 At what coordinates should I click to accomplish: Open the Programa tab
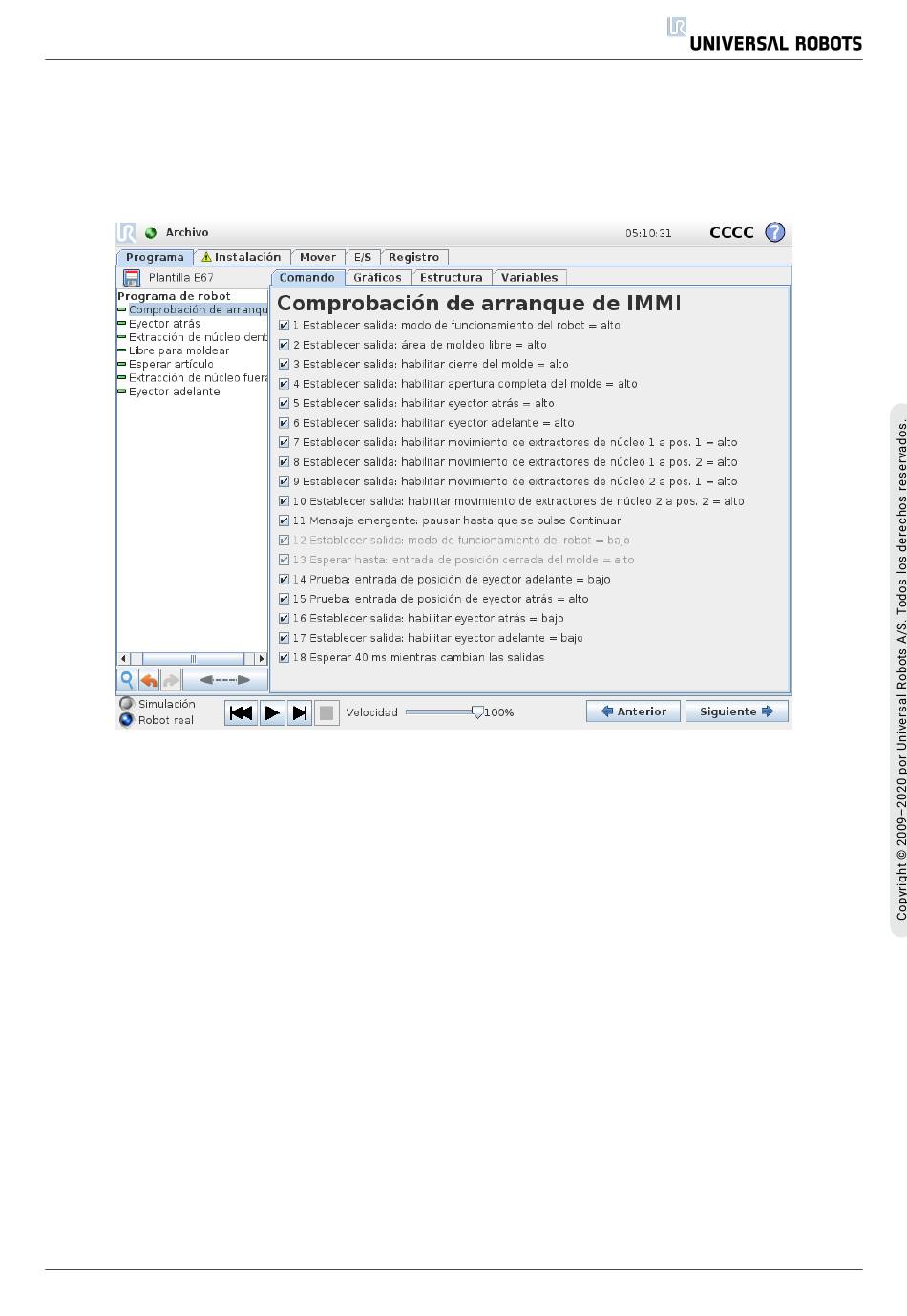pyautogui.click(x=155, y=257)
